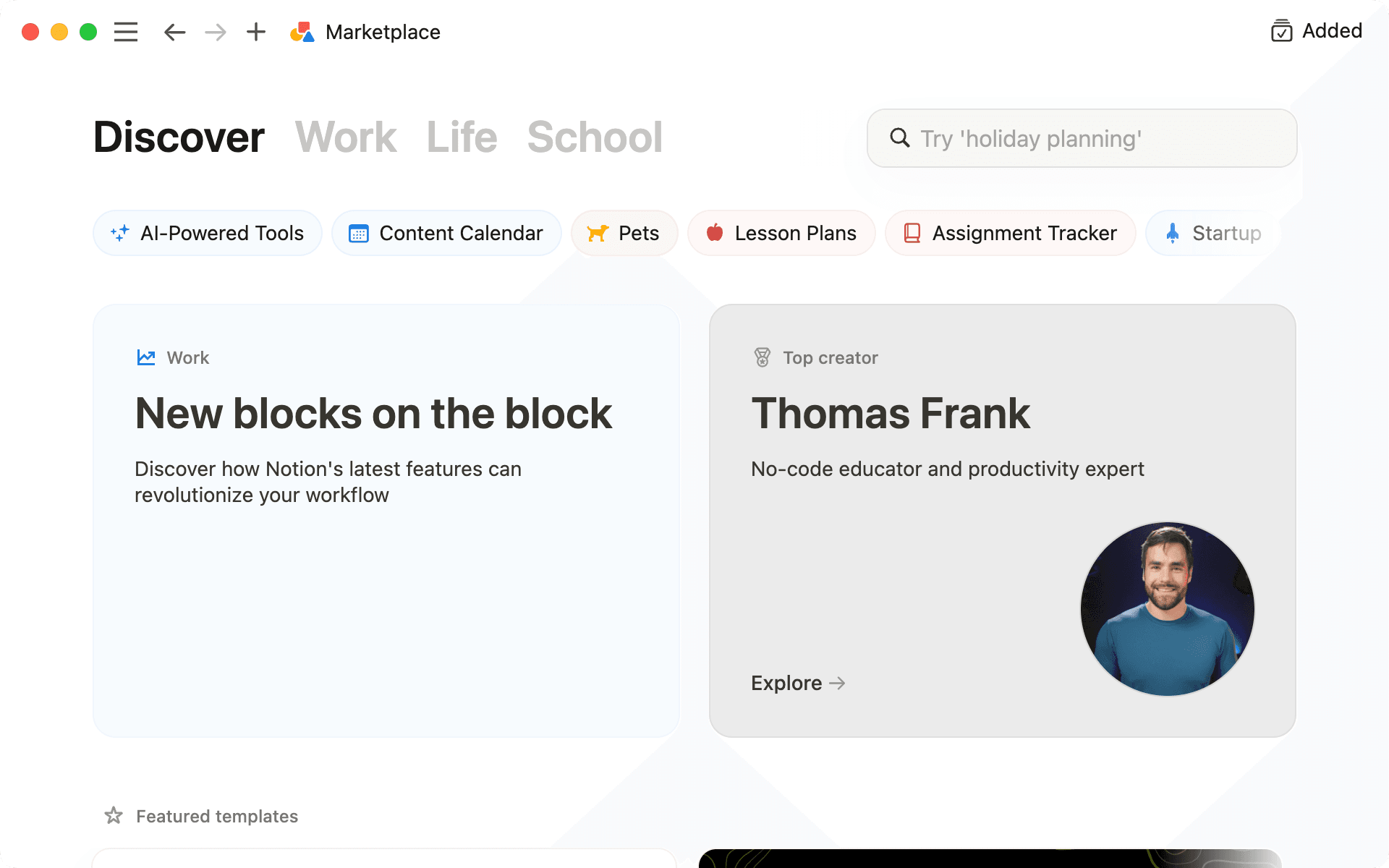Click the Added clipboard icon
The width and height of the screenshot is (1389, 868).
1281,32
